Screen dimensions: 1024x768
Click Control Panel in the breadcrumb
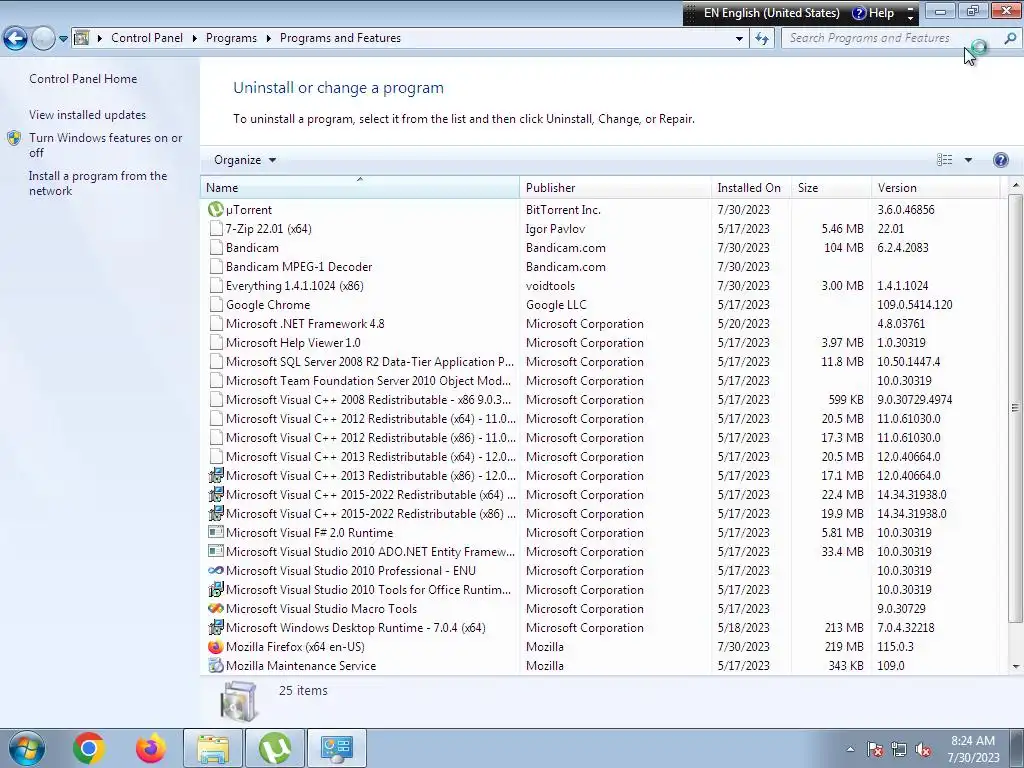click(x=147, y=38)
